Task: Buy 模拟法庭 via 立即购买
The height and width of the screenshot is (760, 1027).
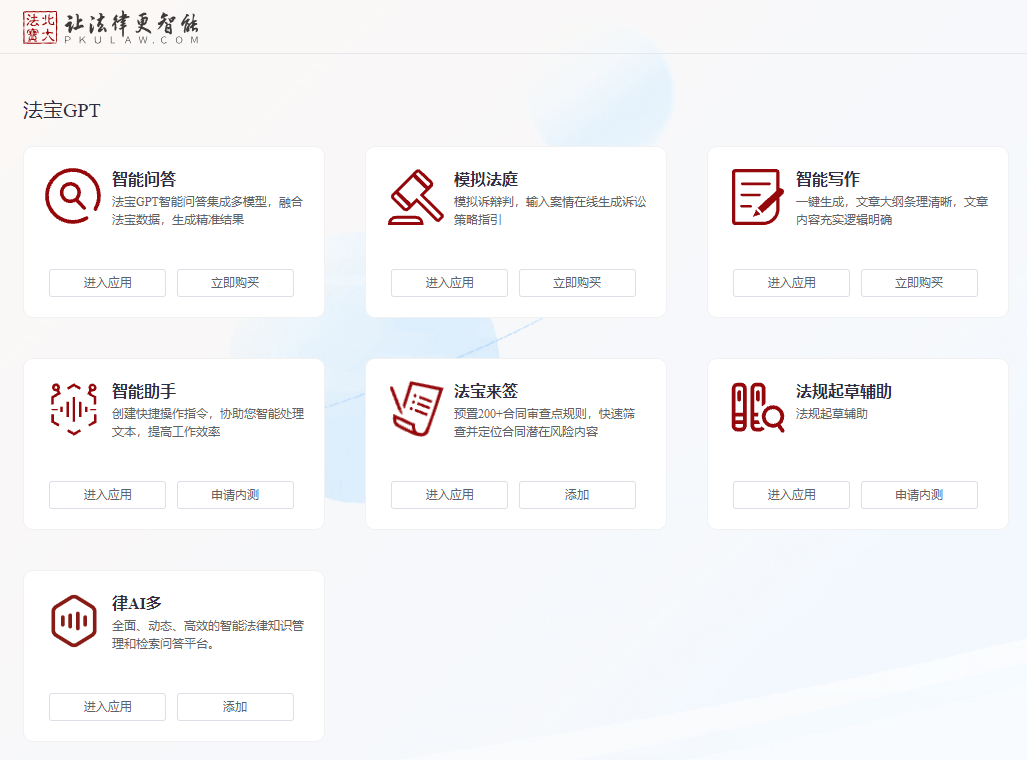Action: pyautogui.click(x=577, y=283)
